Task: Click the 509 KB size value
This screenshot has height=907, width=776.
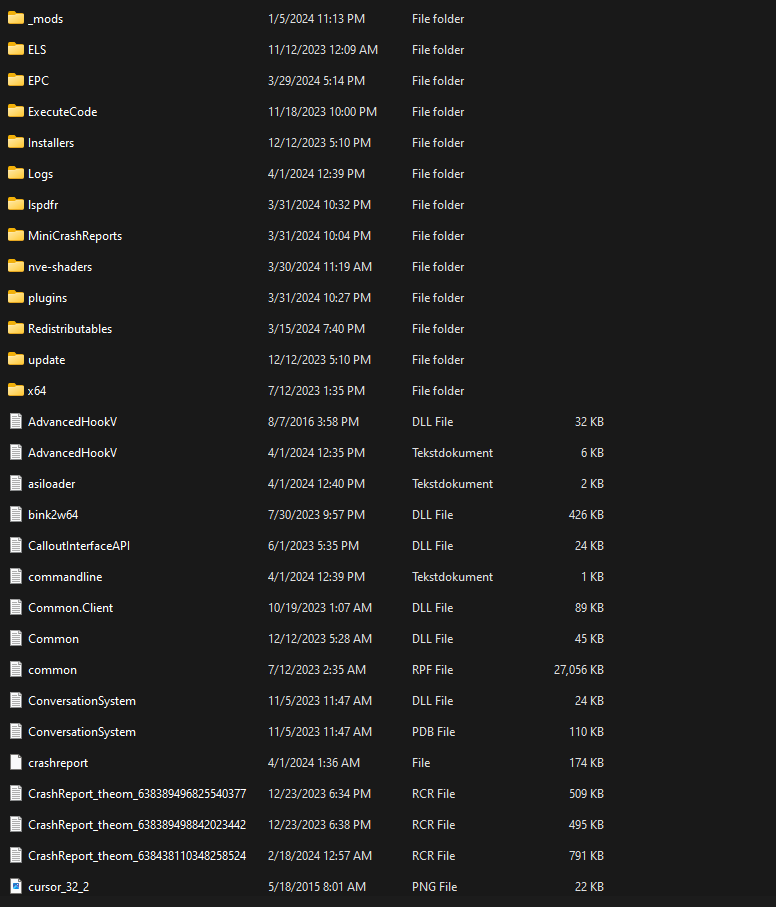Action: [x=586, y=794]
